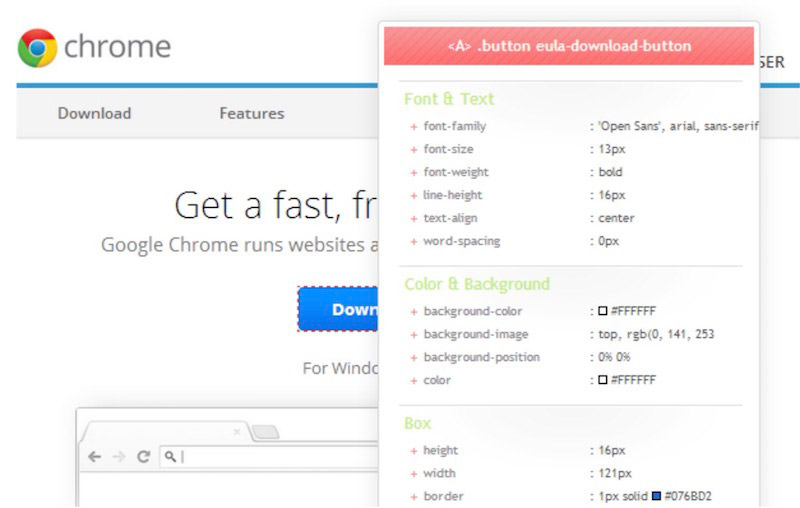Click the back arrow in browser mockup
This screenshot has height=508, width=800.
[x=94, y=456]
